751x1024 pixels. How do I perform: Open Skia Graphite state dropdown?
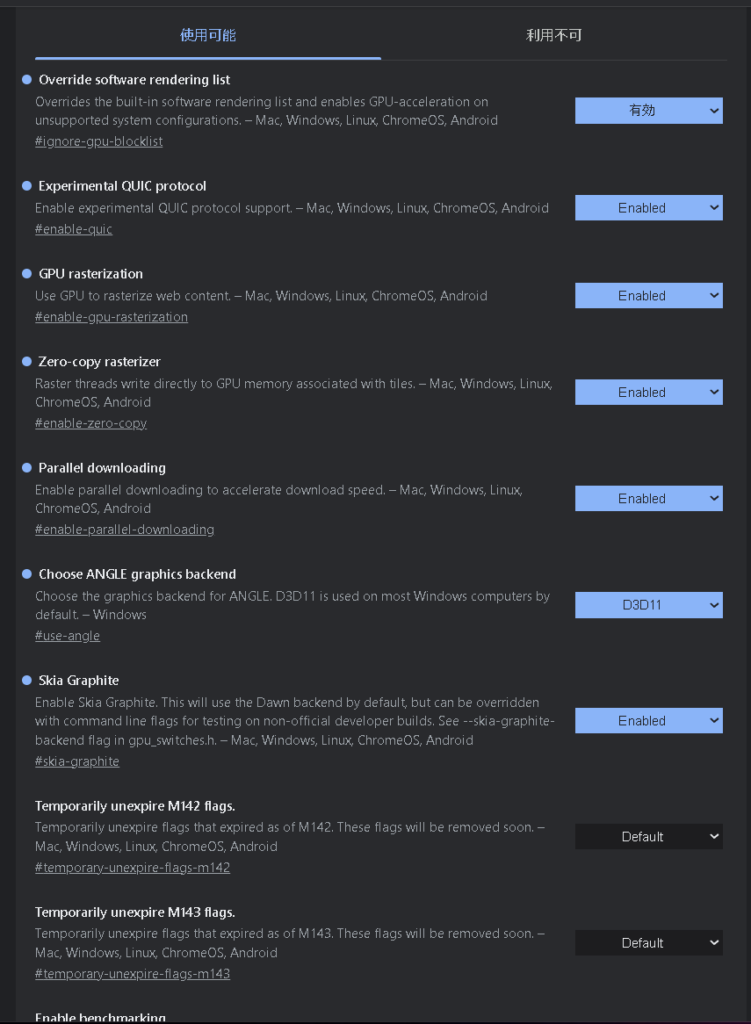click(x=648, y=721)
